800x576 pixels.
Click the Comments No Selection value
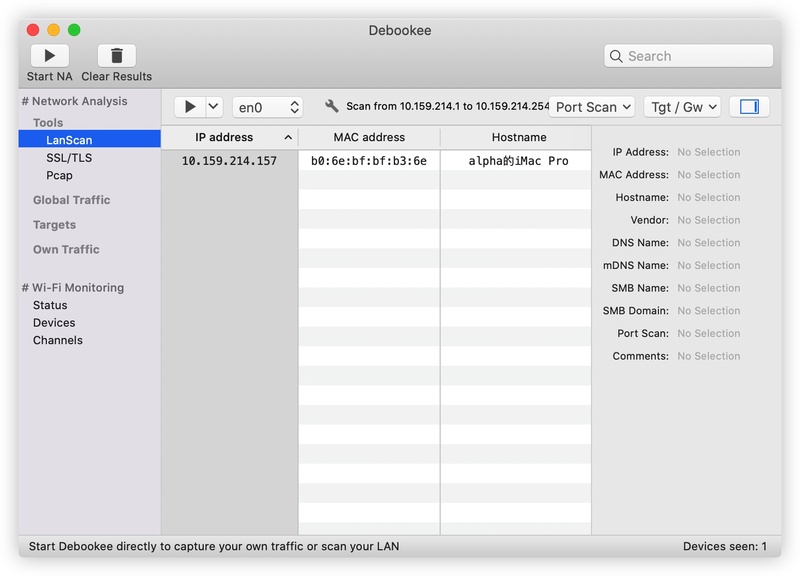click(709, 356)
